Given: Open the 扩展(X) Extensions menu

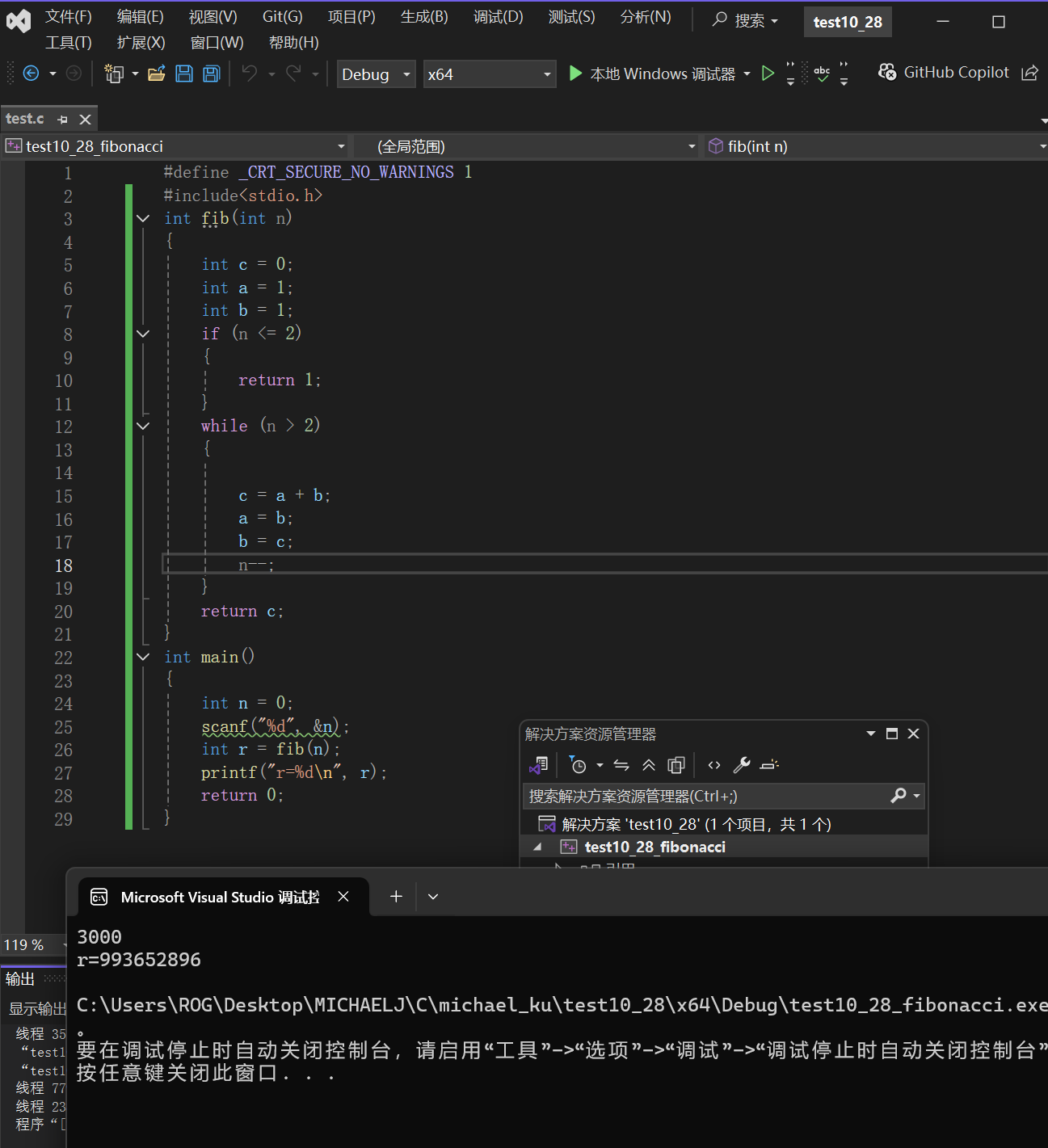Looking at the screenshot, I should click(x=141, y=43).
